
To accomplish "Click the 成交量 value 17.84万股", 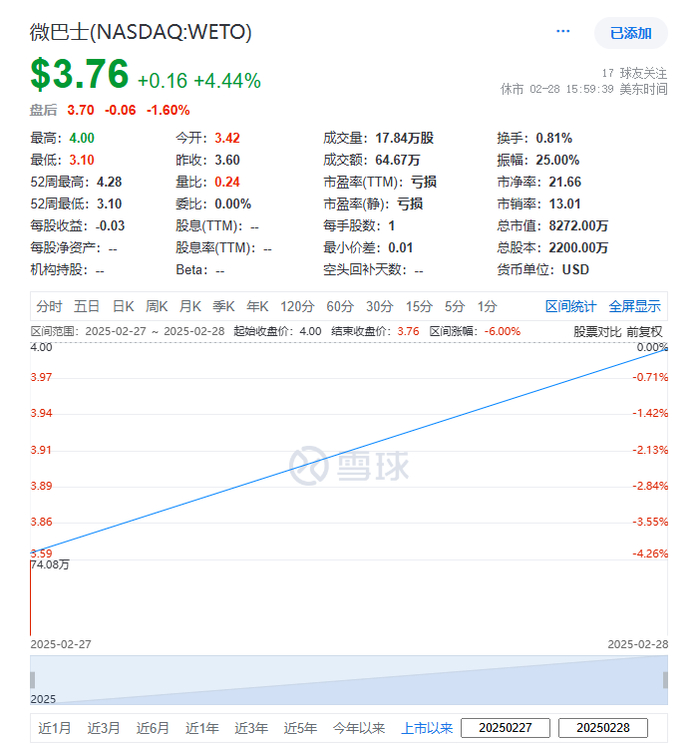I will coord(404,138).
